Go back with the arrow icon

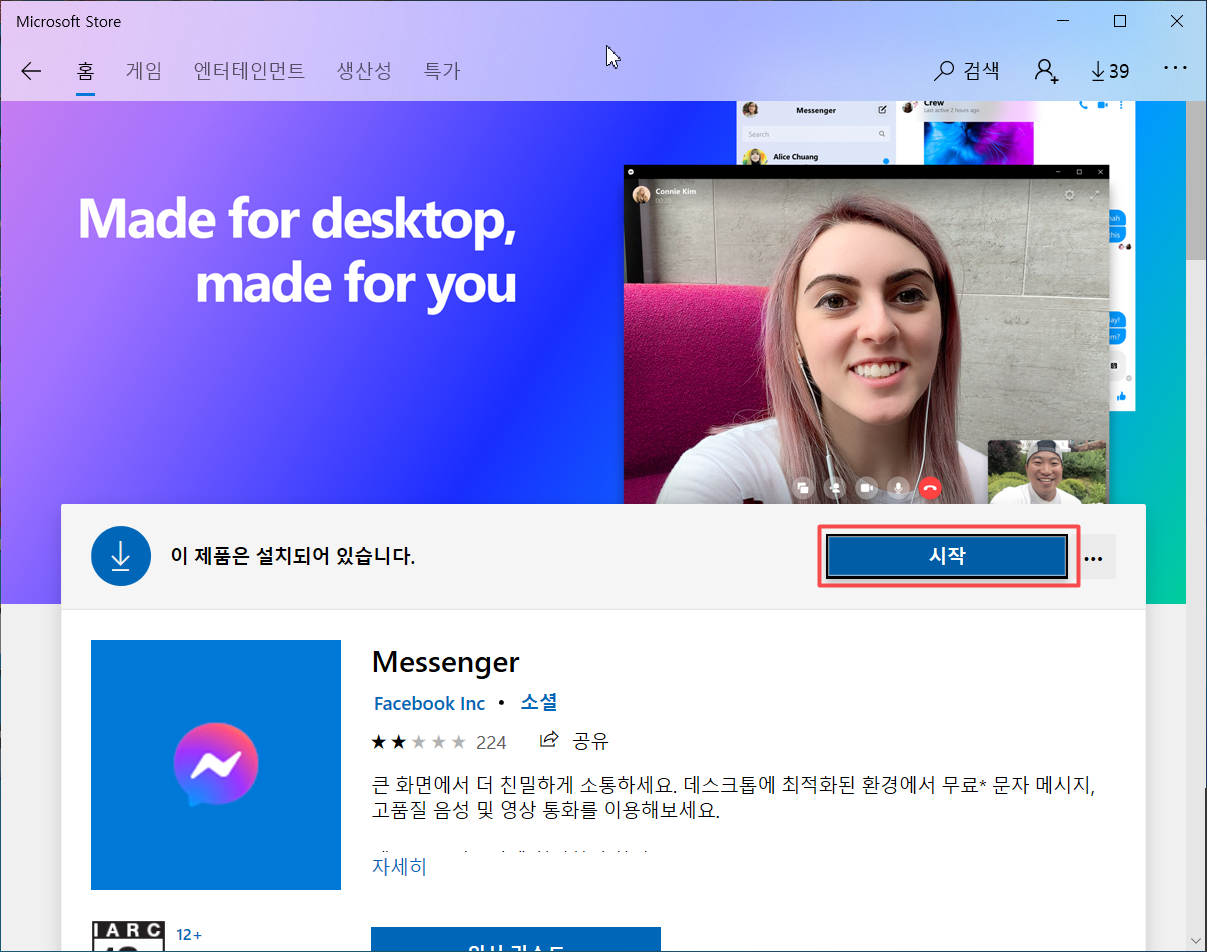(x=31, y=71)
